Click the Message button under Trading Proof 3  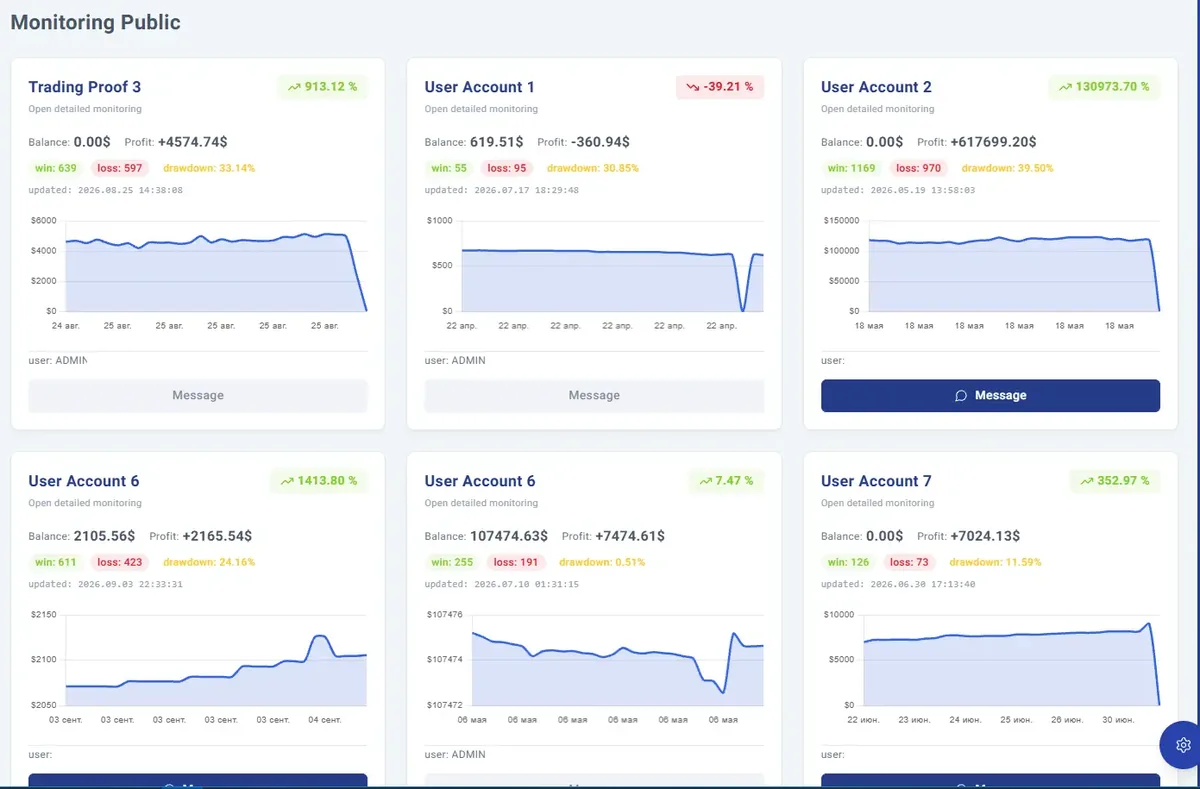[x=198, y=395]
